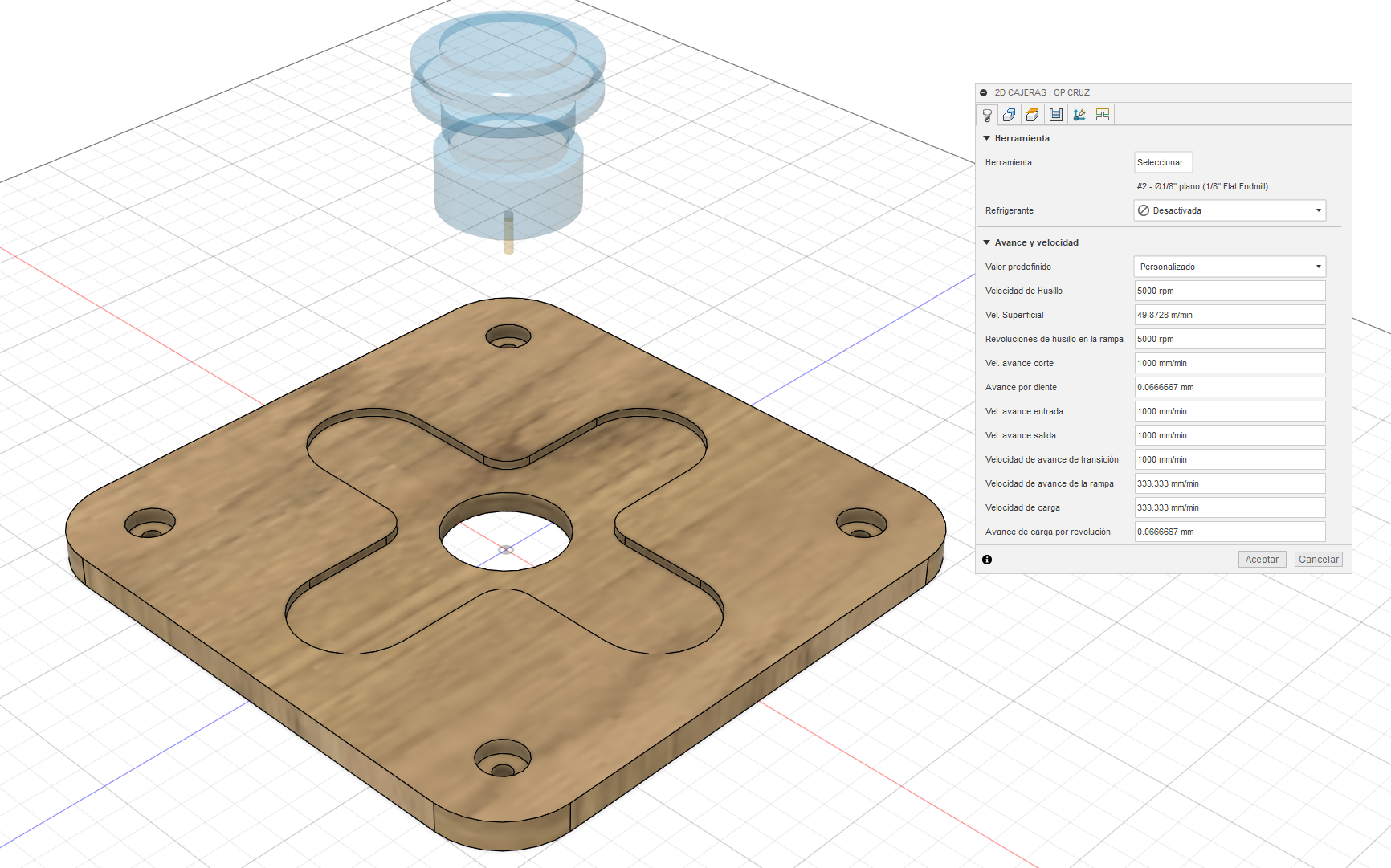Open the Heights tab icon
This screenshot has width=1391, height=868.
click(x=1033, y=115)
